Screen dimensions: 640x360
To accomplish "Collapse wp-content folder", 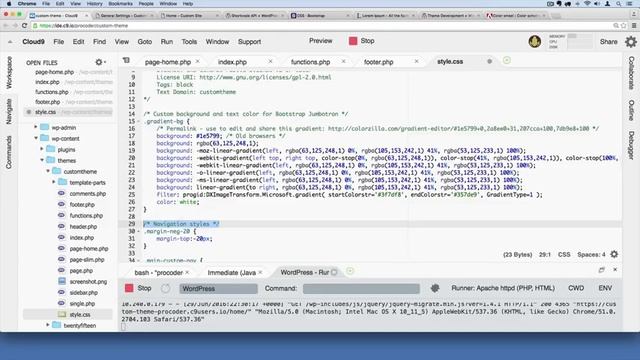I will pos(36,138).
